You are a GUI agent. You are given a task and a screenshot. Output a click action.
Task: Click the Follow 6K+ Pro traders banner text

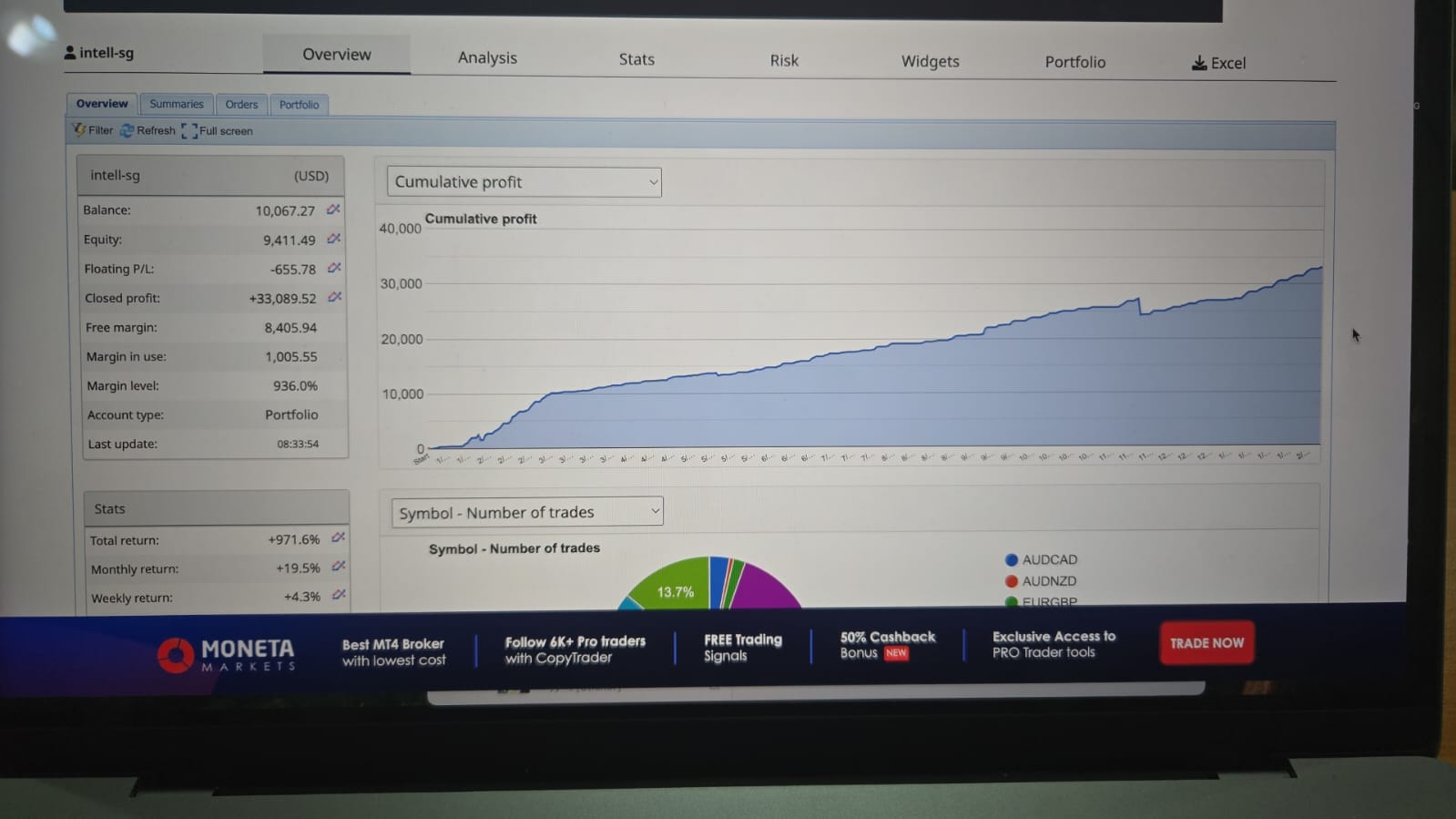pos(575,650)
